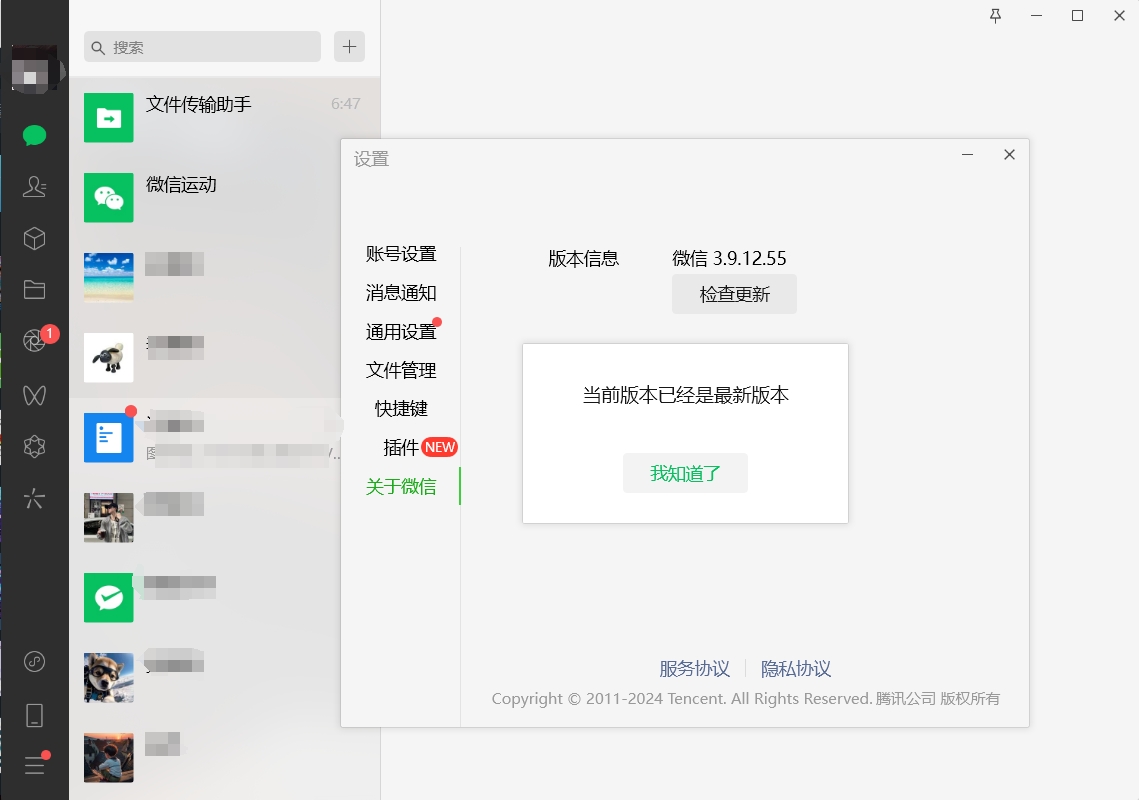Open chat with person in gray jacket avatar

tap(205, 517)
